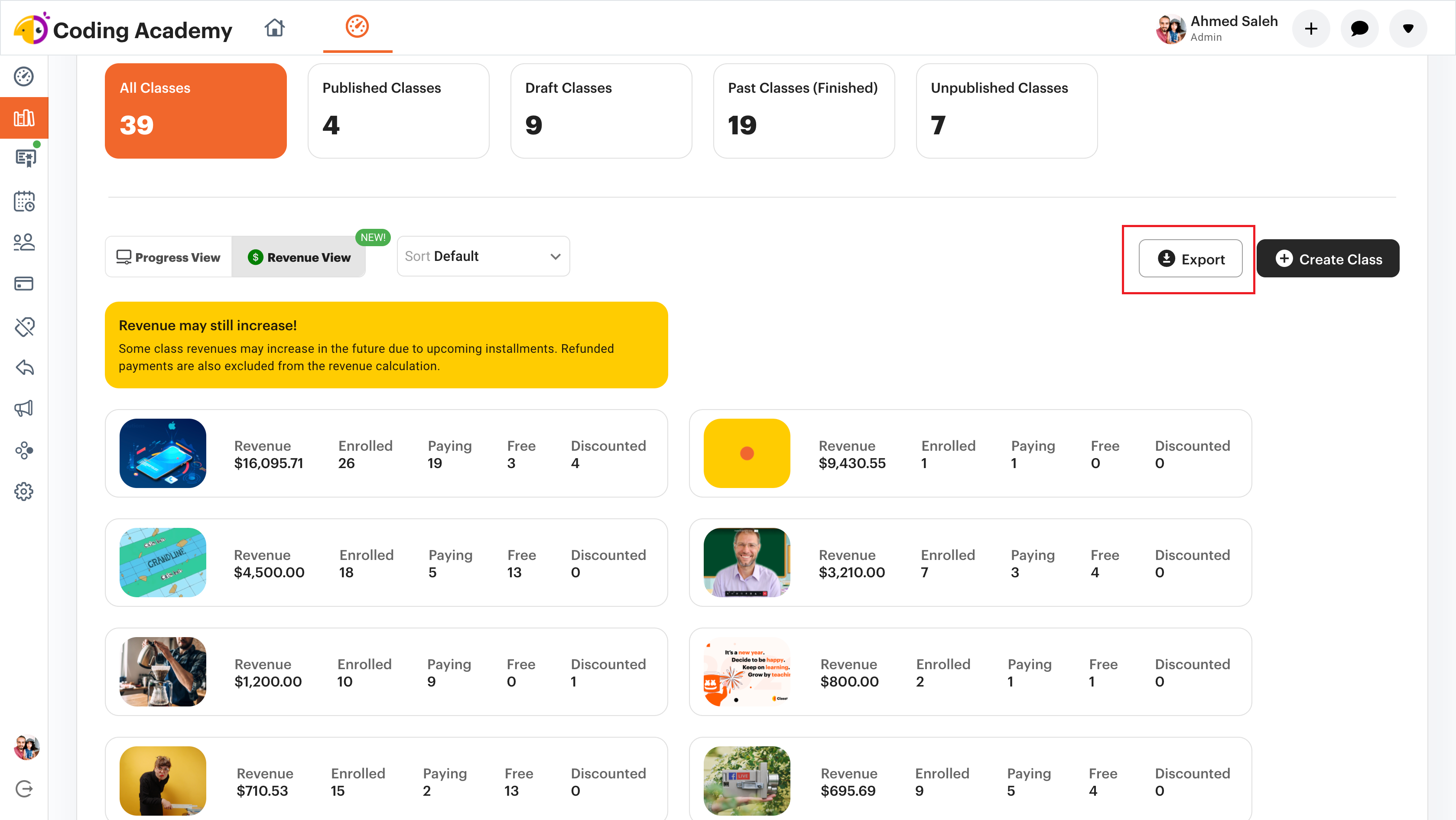
Task: Click the Create Class button
Action: (x=1328, y=259)
